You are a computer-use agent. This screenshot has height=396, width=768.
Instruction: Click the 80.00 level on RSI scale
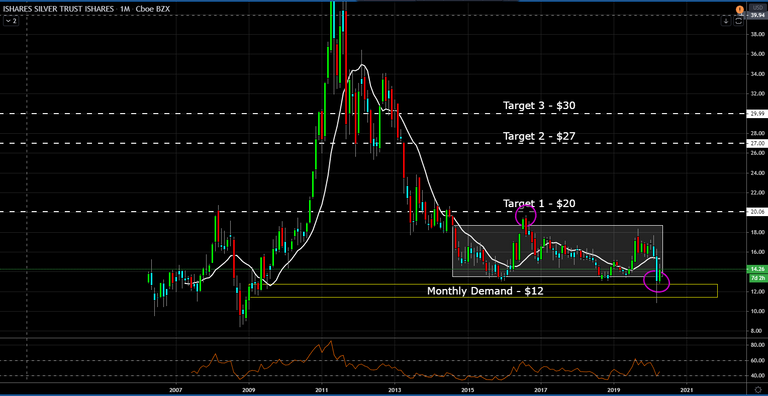(757, 345)
